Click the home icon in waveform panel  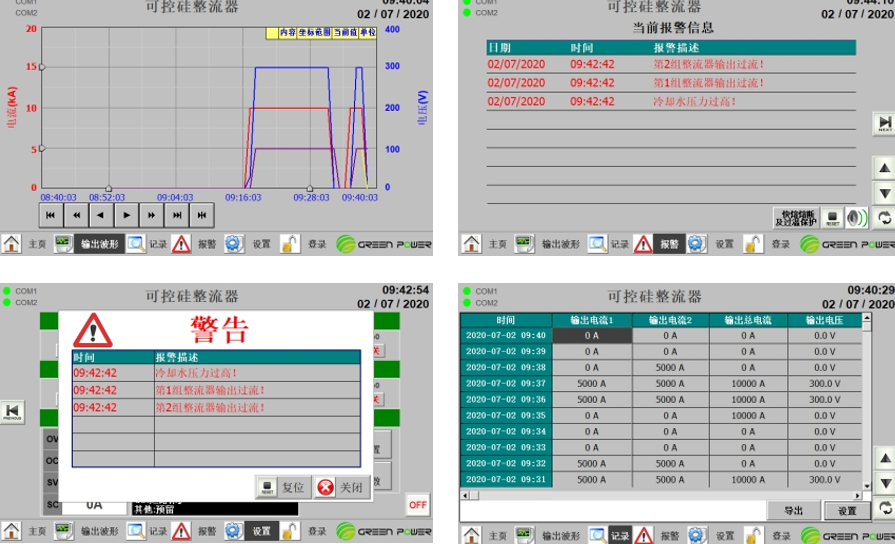12,244
